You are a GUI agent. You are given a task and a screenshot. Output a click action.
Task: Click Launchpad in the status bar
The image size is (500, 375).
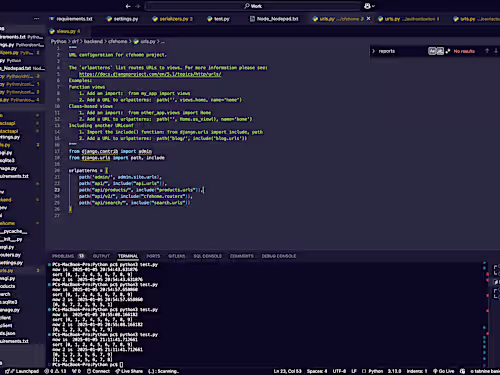click(22, 371)
